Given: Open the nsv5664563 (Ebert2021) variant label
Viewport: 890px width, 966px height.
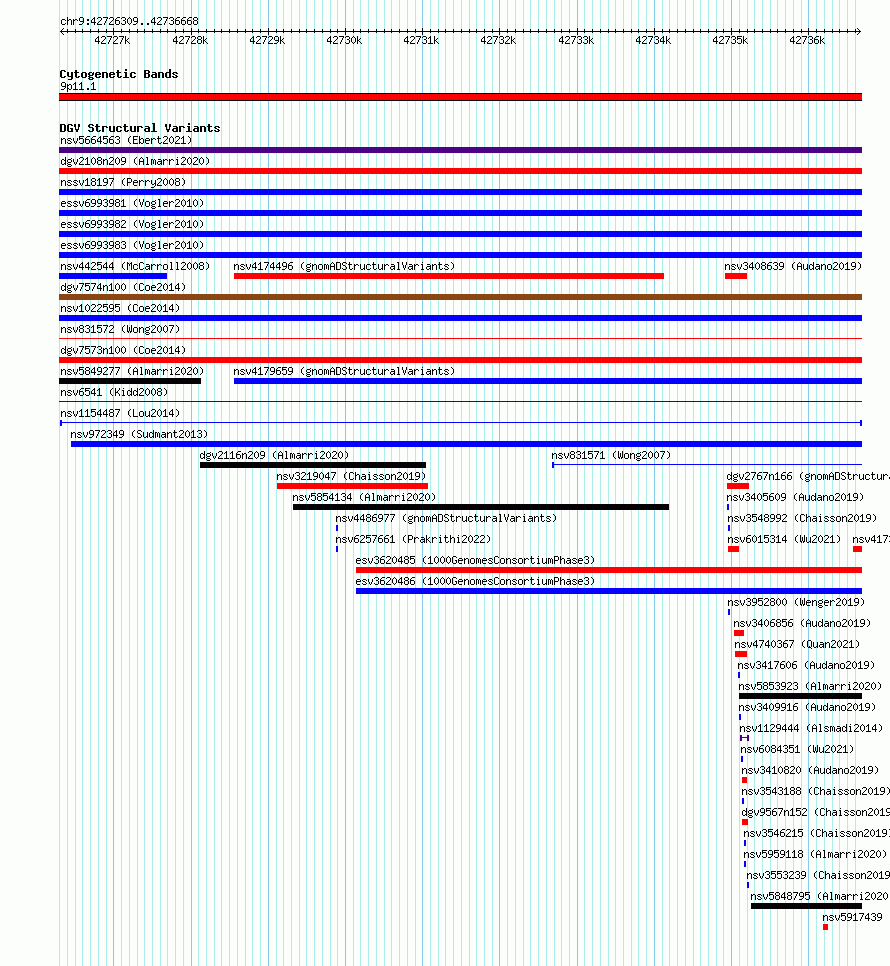Looking at the screenshot, I should pyautogui.click(x=126, y=140).
